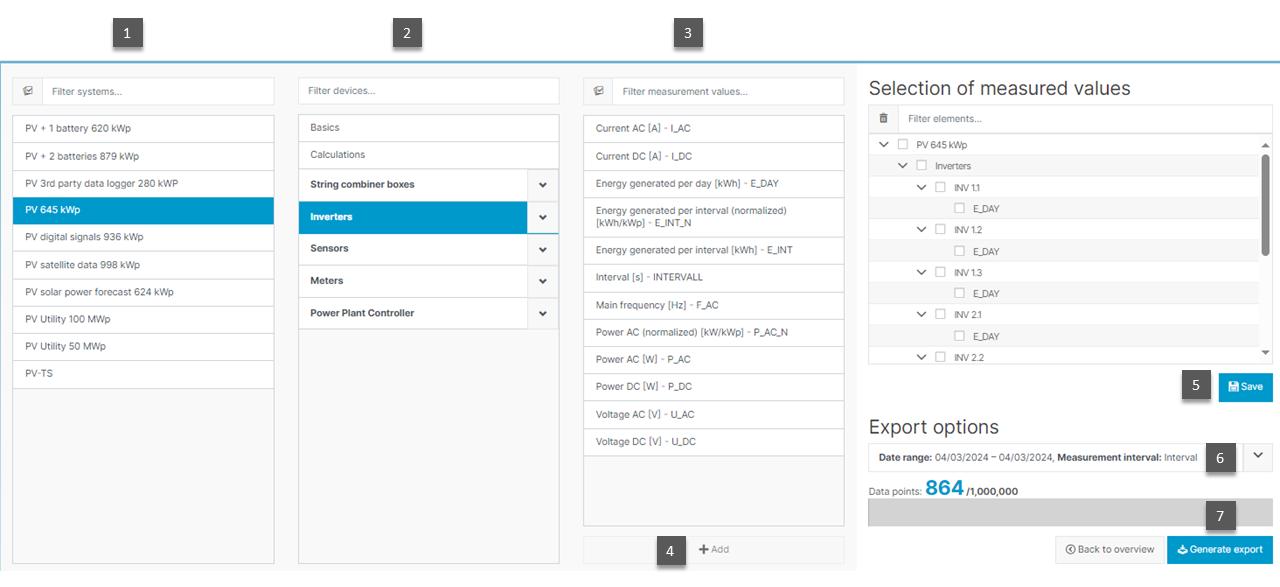Click the Generate export button
The height and width of the screenshot is (587, 1280).
(1220, 549)
